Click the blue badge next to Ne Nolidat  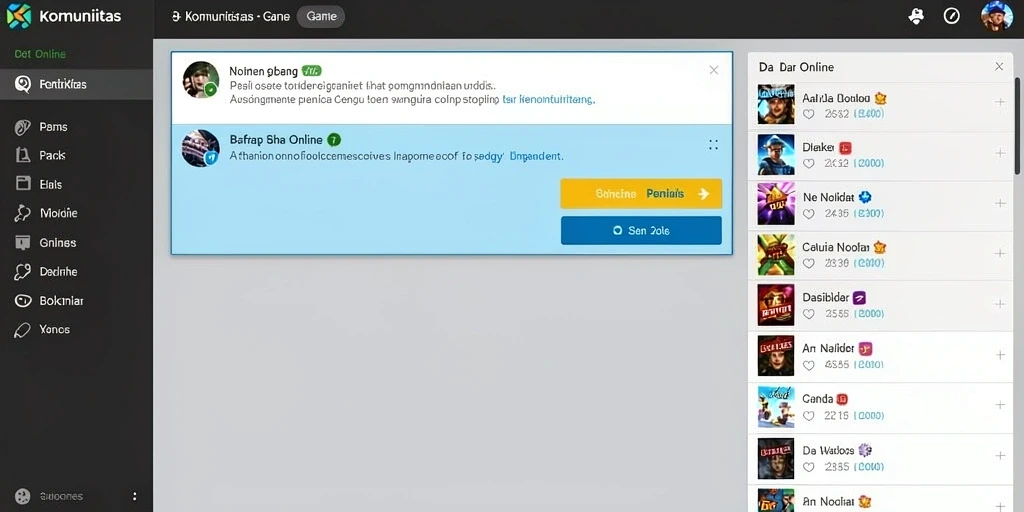pyautogui.click(x=866, y=197)
